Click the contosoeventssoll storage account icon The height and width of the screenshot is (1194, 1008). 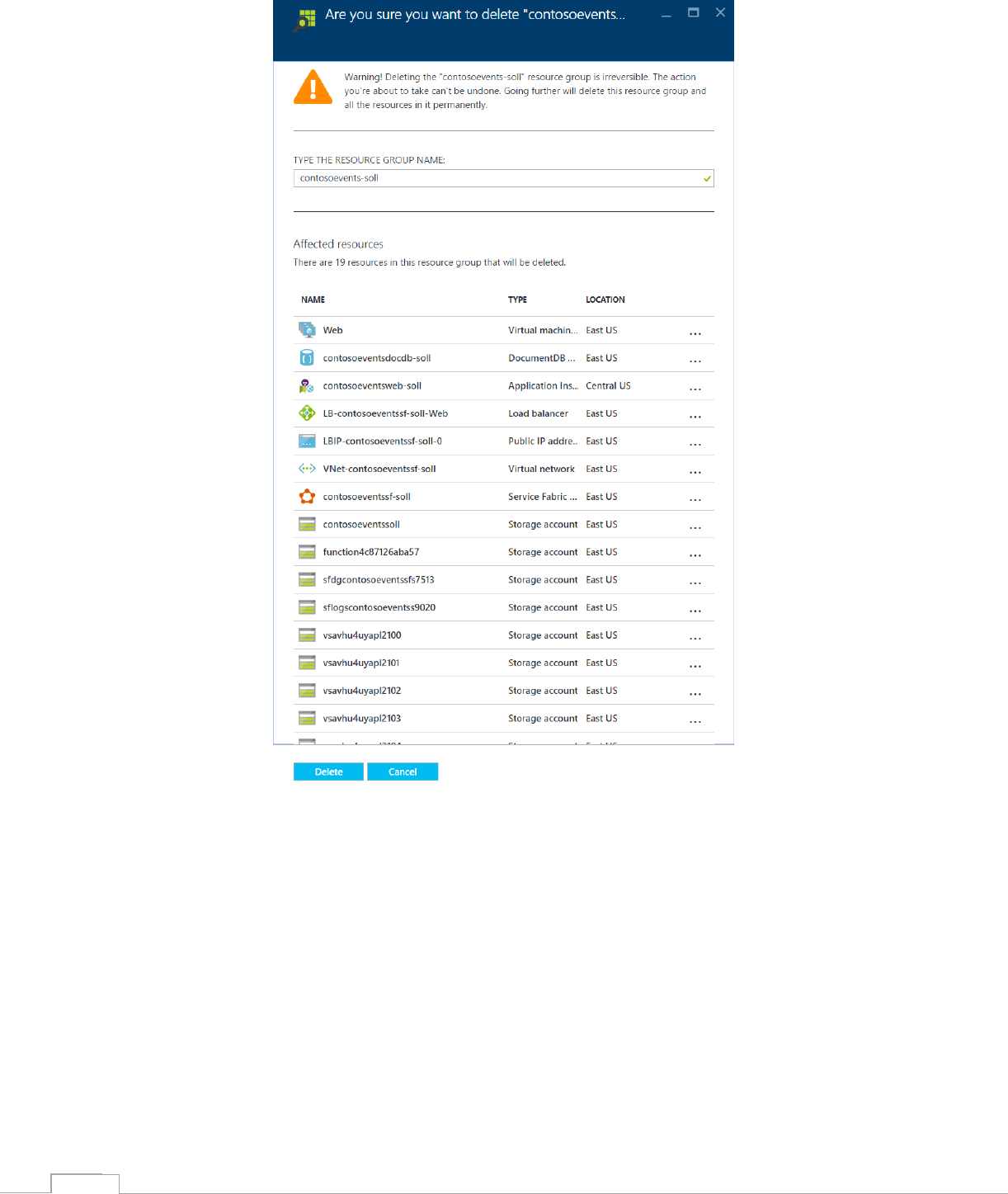pyautogui.click(x=307, y=524)
